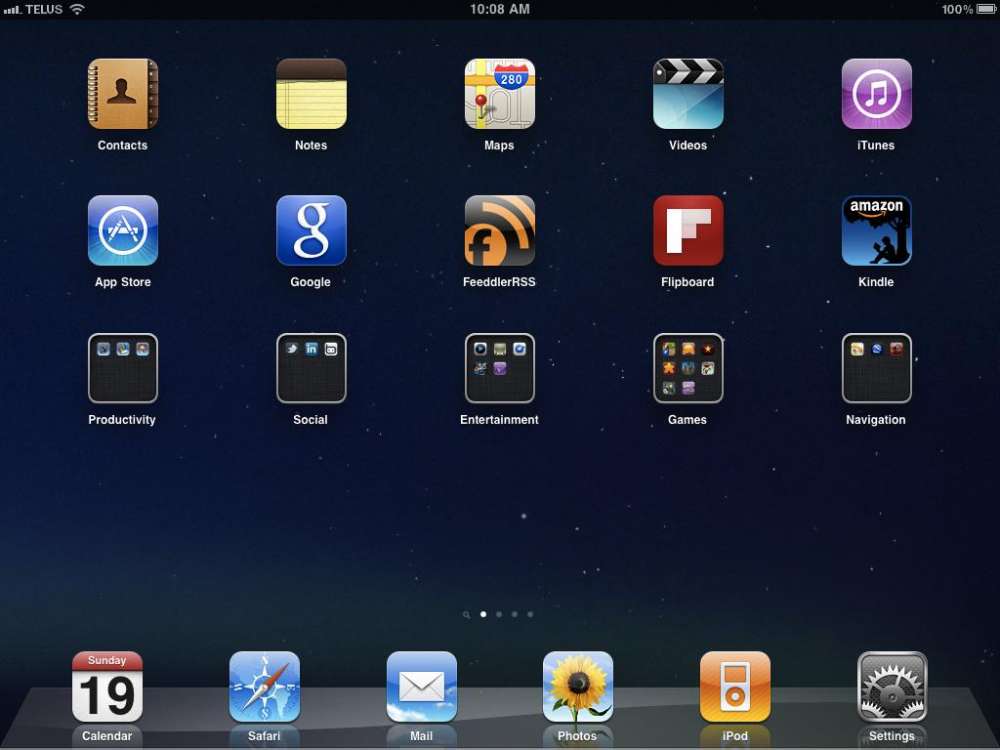The width and height of the screenshot is (1000, 750).
Task: Open the FeeddlerRSS reader
Action: [x=500, y=231]
